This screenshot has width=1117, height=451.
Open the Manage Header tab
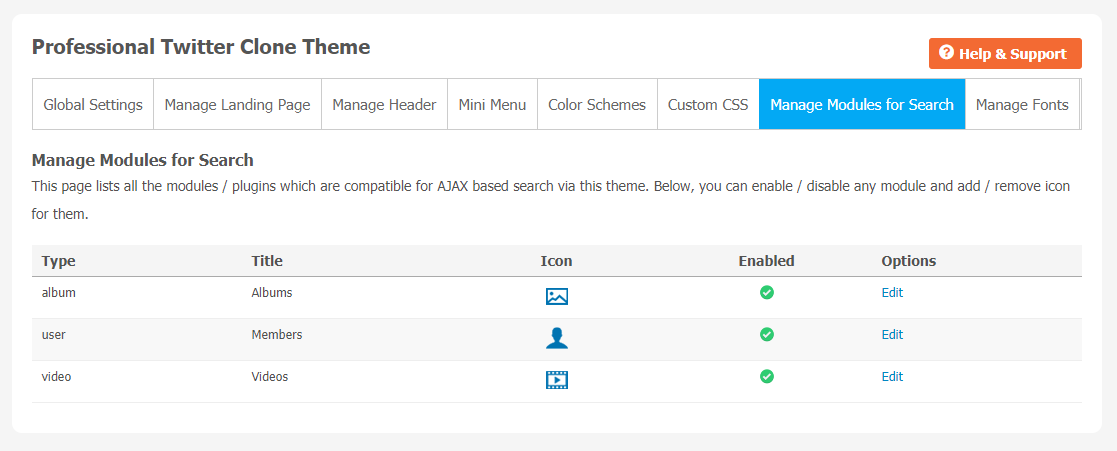coord(384,105)
